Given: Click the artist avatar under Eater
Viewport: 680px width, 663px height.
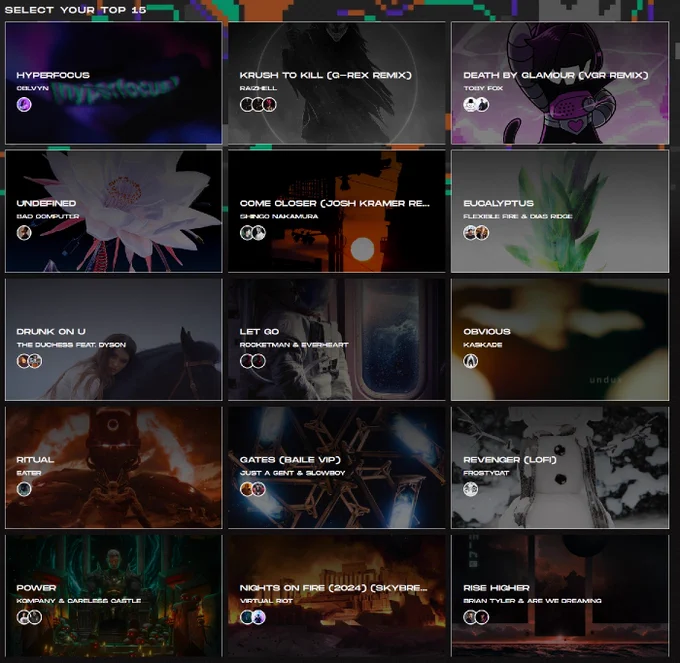Looking at the screenshot, I should 24,489.
